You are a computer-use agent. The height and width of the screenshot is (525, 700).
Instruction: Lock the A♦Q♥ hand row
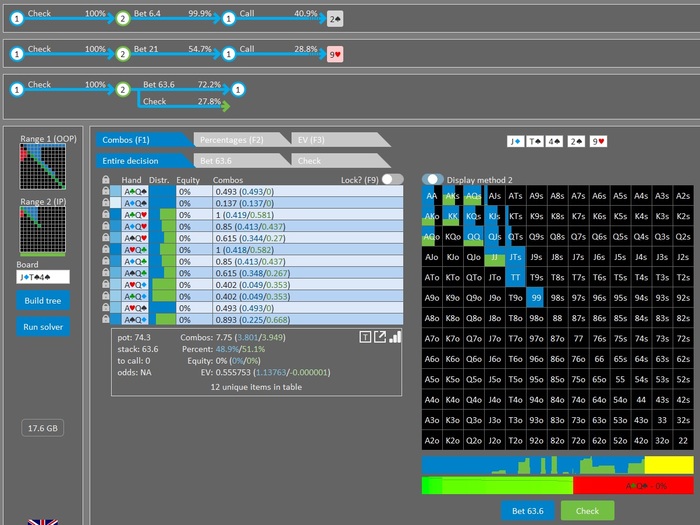coord(106,226)
